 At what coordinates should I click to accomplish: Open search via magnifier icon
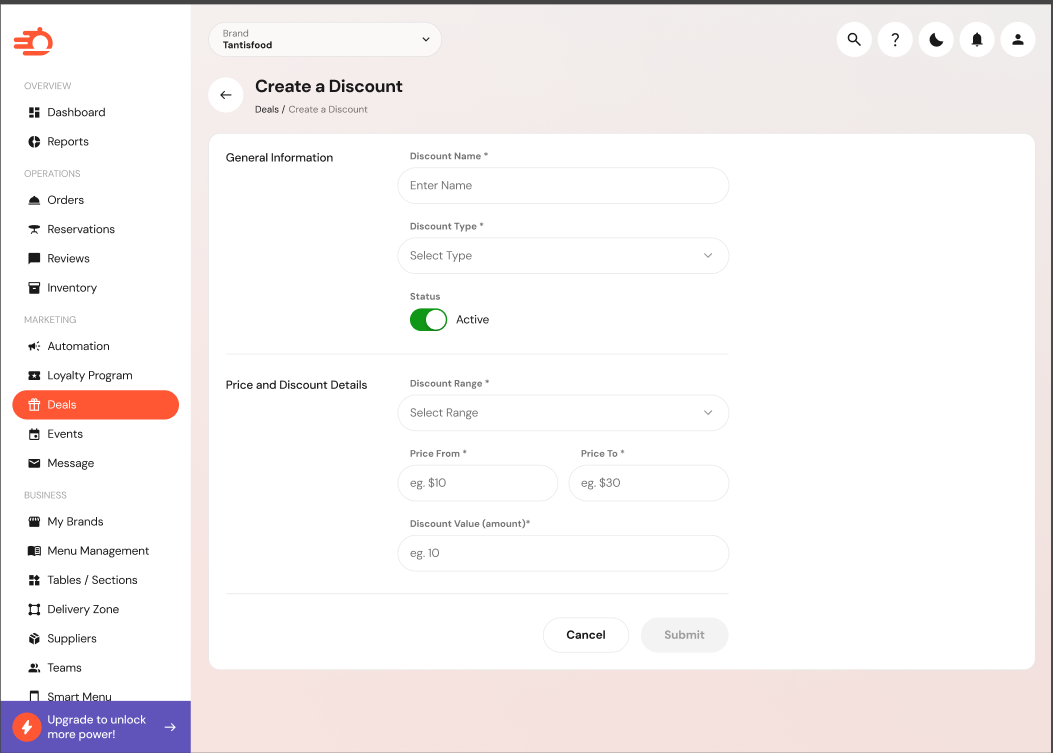click(x=854, y=40)
